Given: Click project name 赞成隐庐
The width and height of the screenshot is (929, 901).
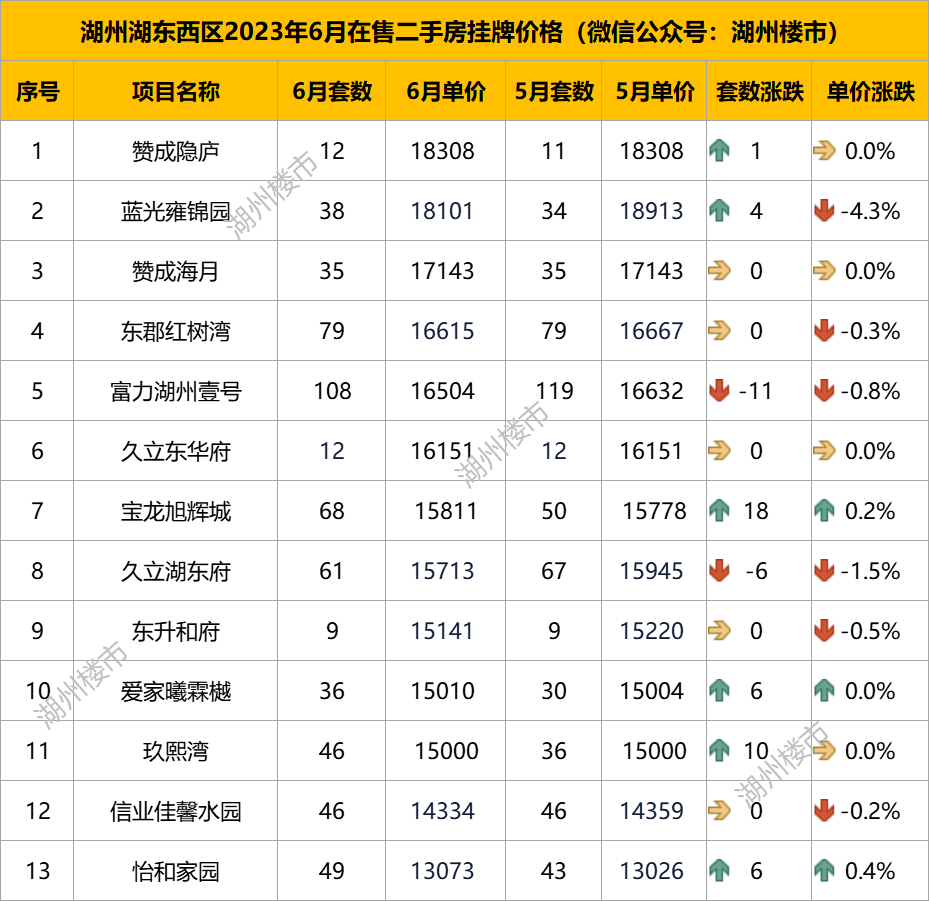Looking at the screenshot, I should [175, 152].
